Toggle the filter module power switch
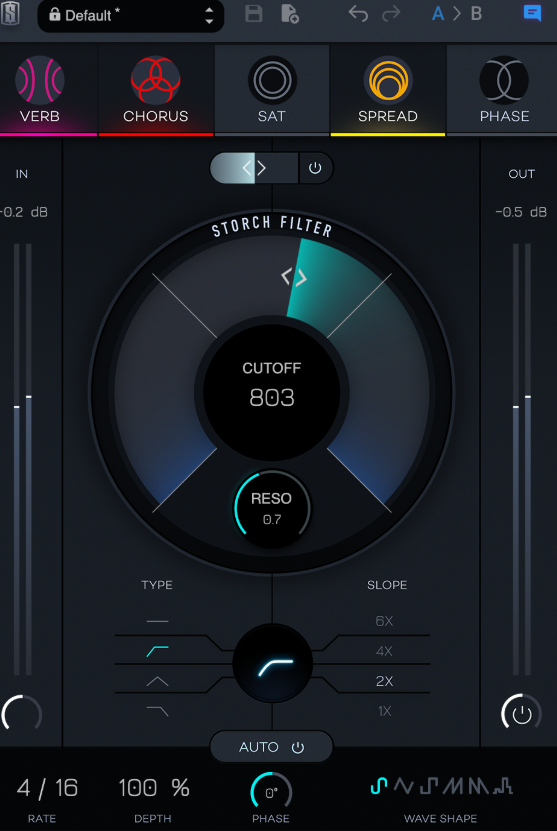The width and height of the screenshot is (557, 831). (x=315, y=168)
